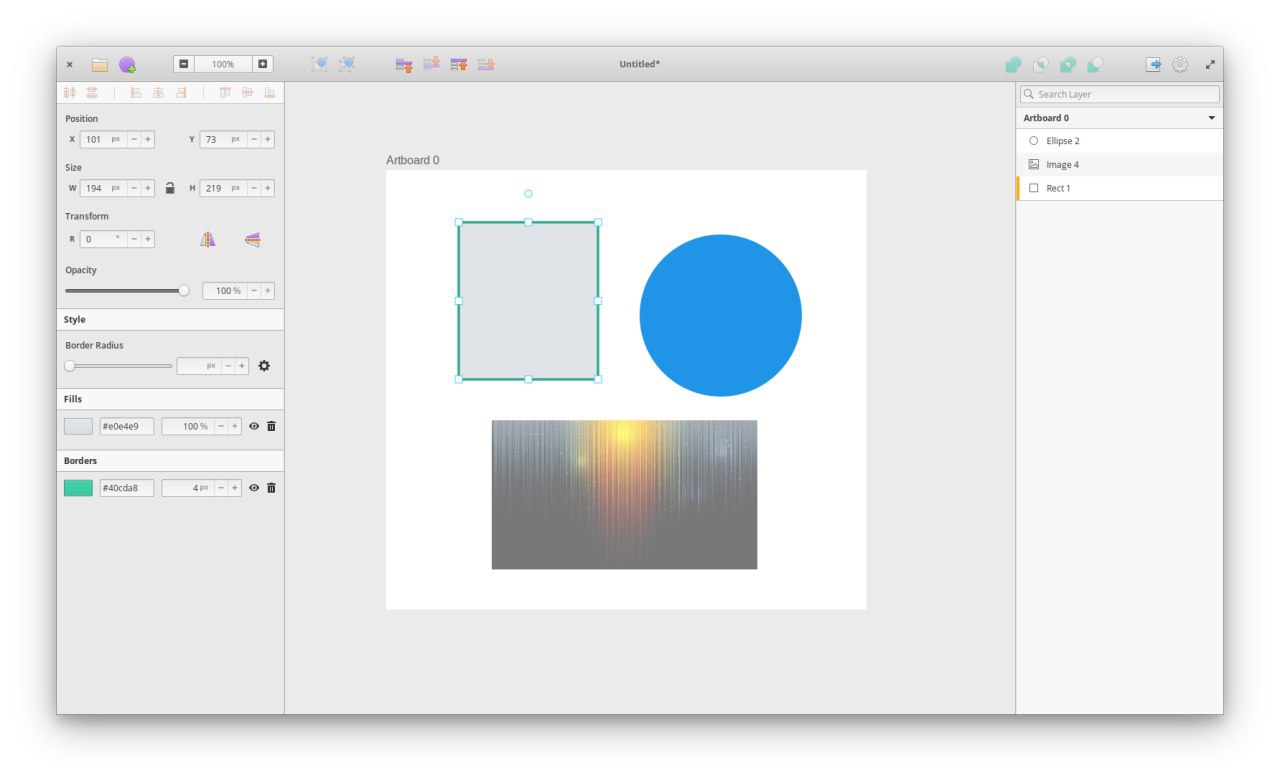This screenshot has height=781, width=1280.
Task: Toggle the size ratio lock
Action: tap(170, 188)
